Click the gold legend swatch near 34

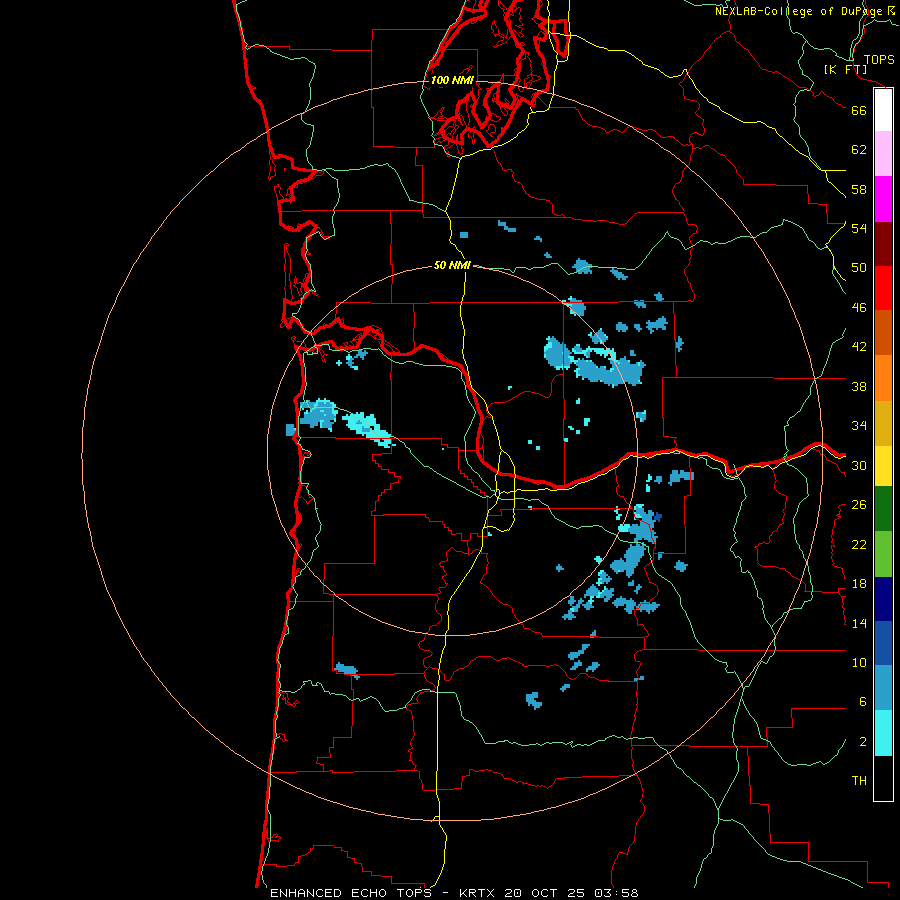tap(883, 424)
